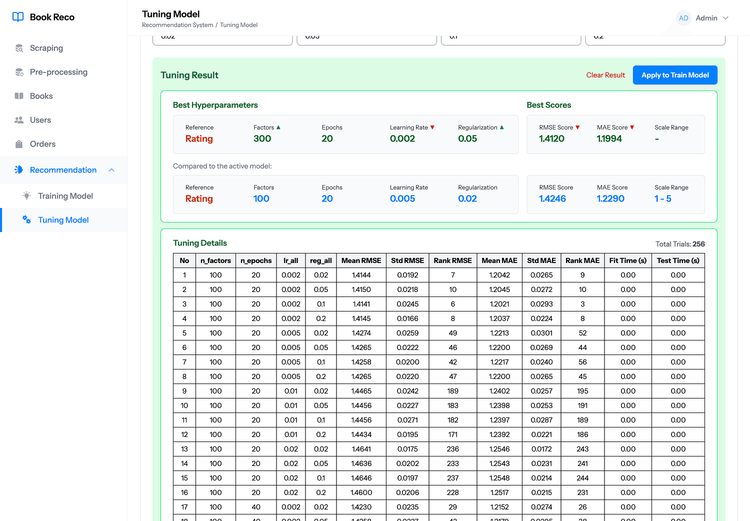750x521 pixels.
Task: Click the Books sidebar icon
Action: click(x=19, y=96)
